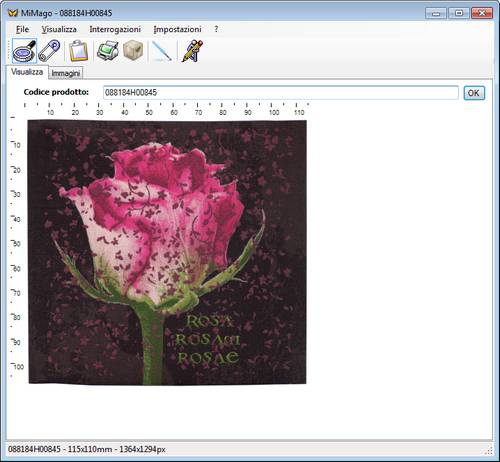The height and width of the screenshot is (462, 500).
Task: Open the clipboard toolbar icon
Action: (78, 51)
